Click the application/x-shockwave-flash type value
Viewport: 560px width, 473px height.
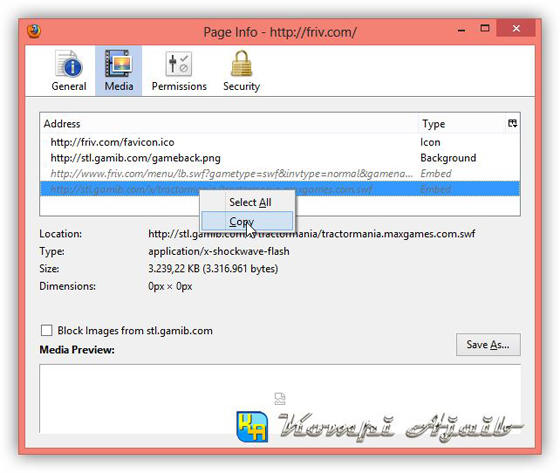point(219,252)
